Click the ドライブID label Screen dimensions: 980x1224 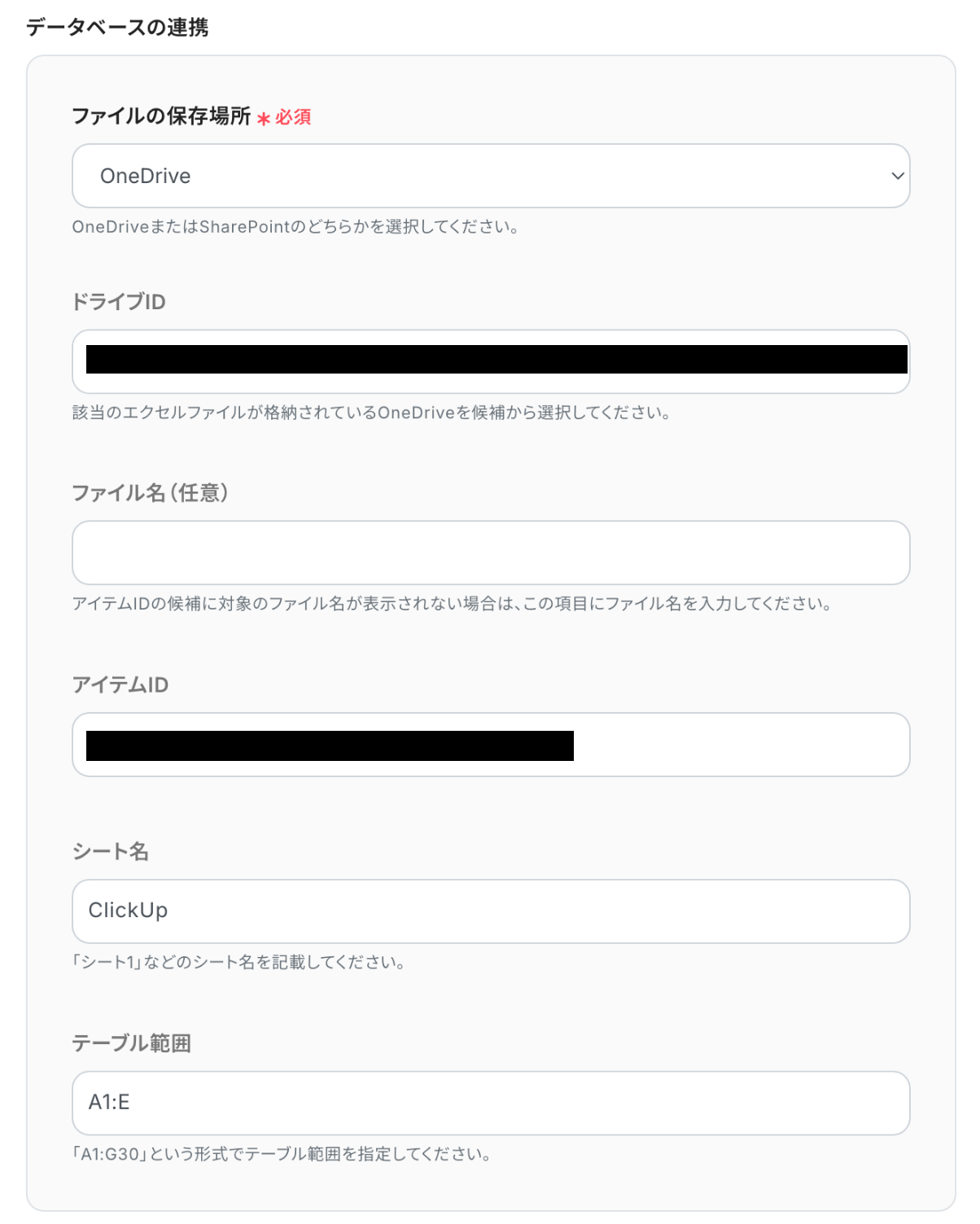[119, 302]
